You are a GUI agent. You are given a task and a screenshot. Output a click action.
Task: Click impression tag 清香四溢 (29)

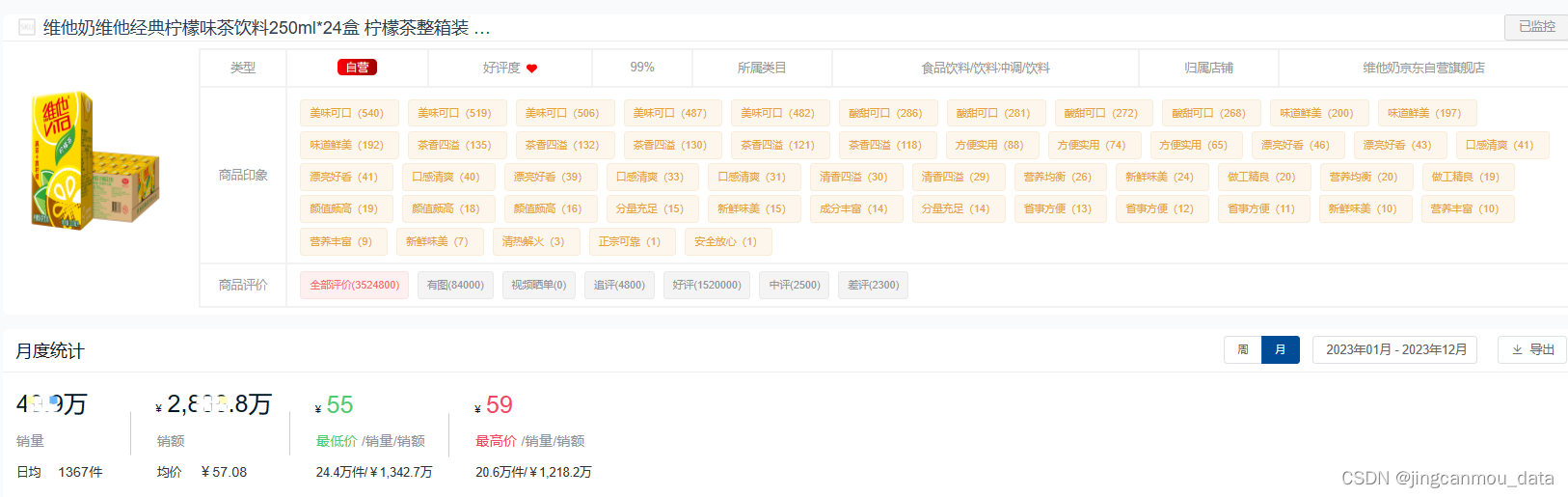pos(959,177)
